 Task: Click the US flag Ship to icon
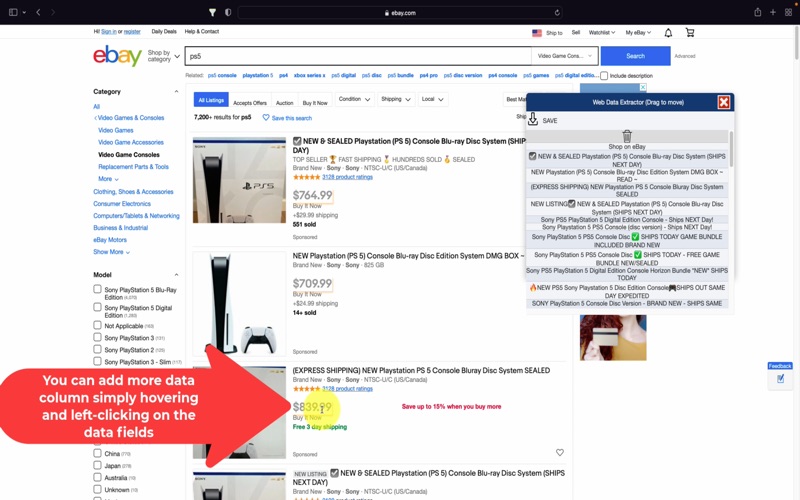click(537, 33)
